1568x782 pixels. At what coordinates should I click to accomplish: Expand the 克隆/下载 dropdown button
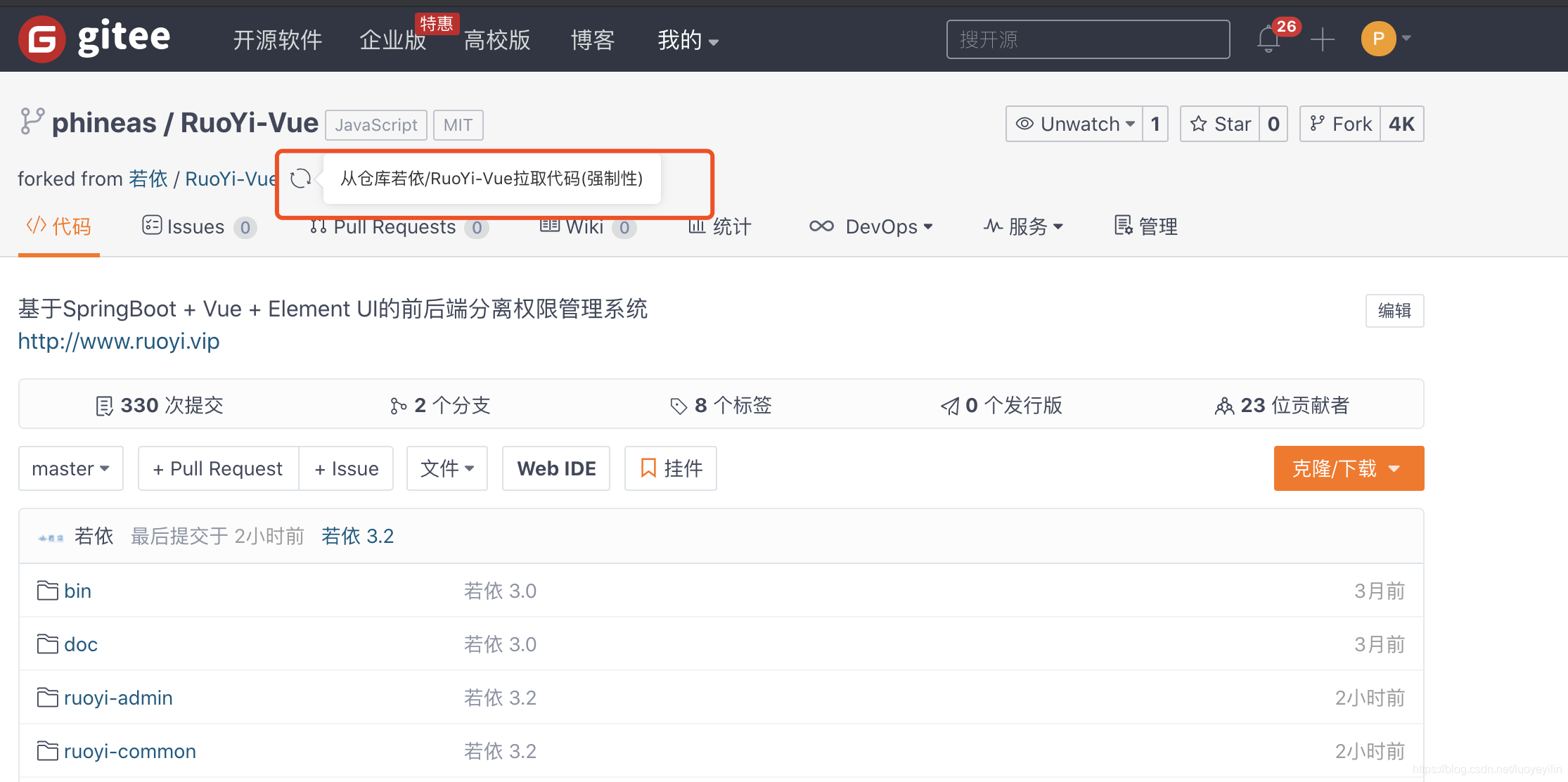click(1348, 468)
